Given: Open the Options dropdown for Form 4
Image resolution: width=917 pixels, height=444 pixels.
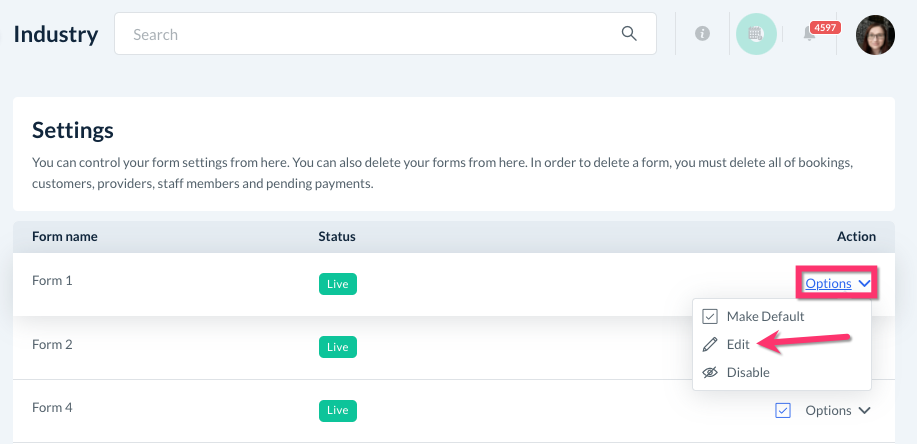Looking at the screenshot, I should coord(828,410).
